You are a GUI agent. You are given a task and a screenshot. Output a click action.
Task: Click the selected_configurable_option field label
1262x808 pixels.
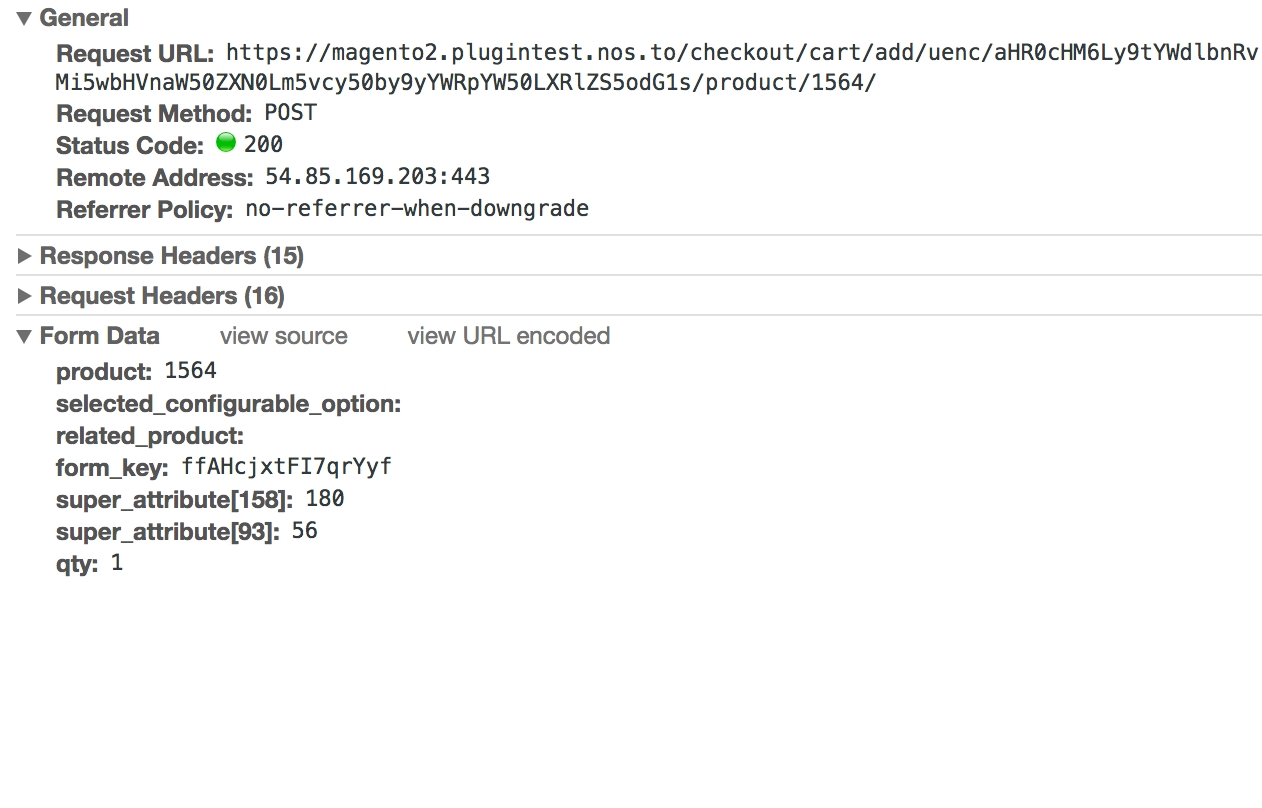coord(228,404)
